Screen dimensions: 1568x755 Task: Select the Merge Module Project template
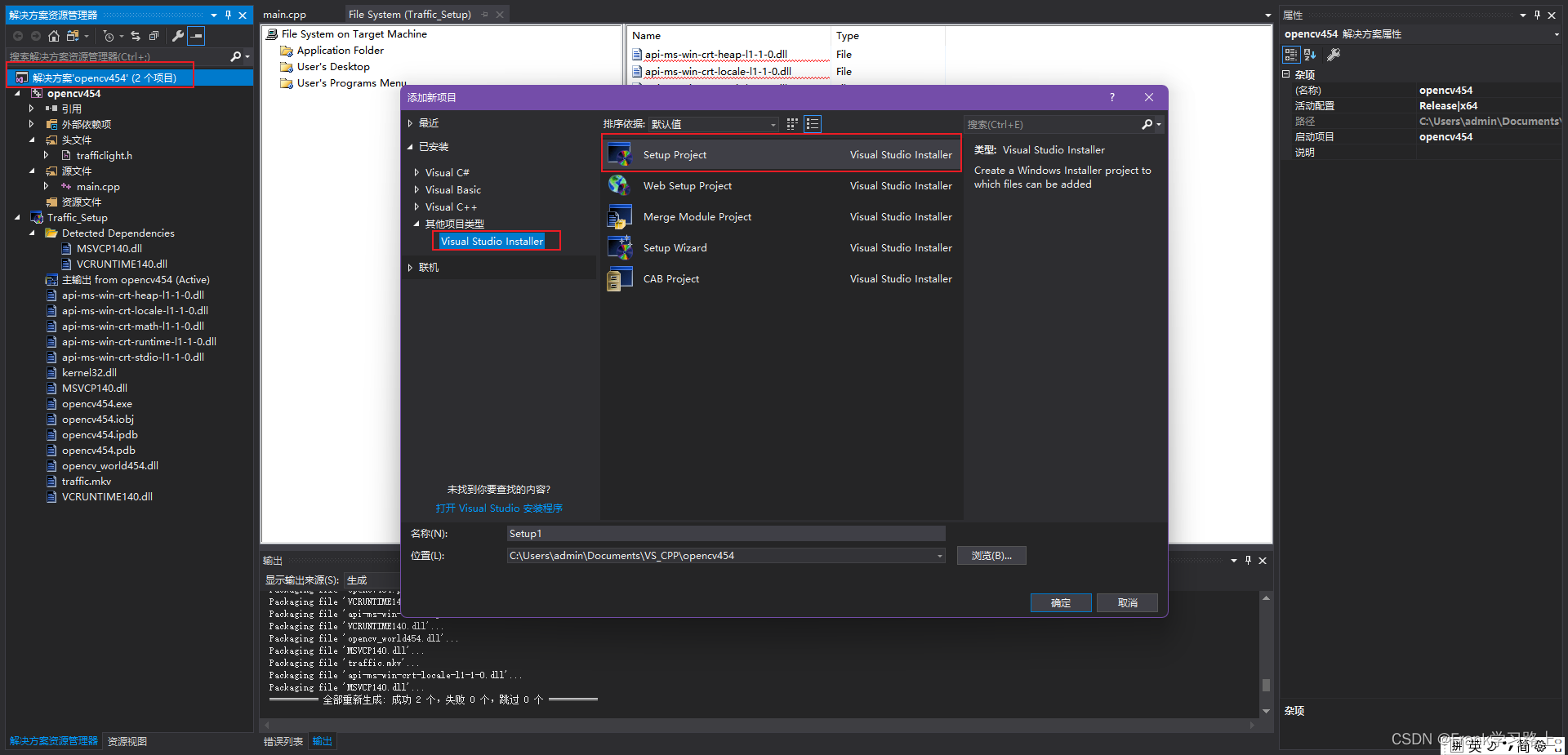pos(782,216)
